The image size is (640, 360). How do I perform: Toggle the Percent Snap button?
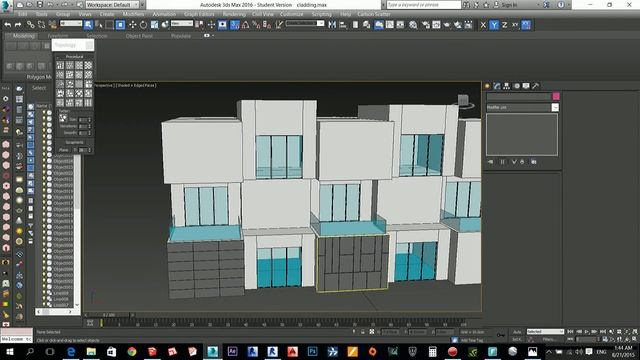click(256, 25)
